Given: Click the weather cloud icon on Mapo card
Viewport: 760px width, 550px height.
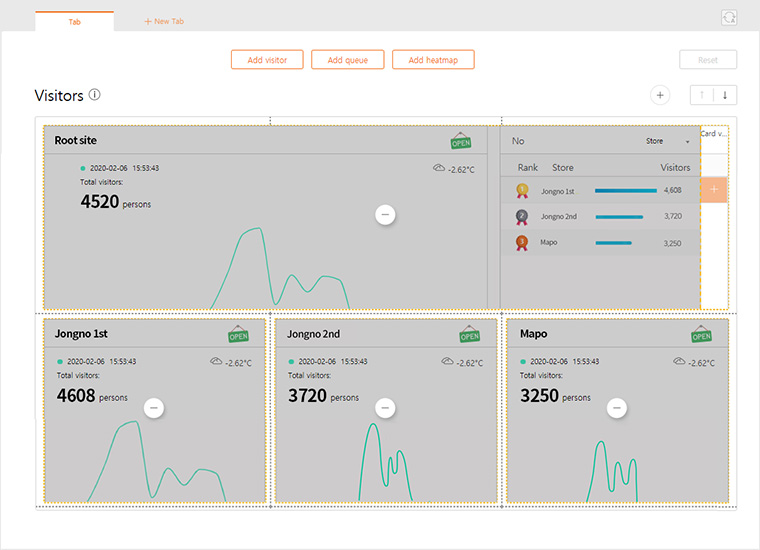Looking at the screenshot, I should [679, 361].
